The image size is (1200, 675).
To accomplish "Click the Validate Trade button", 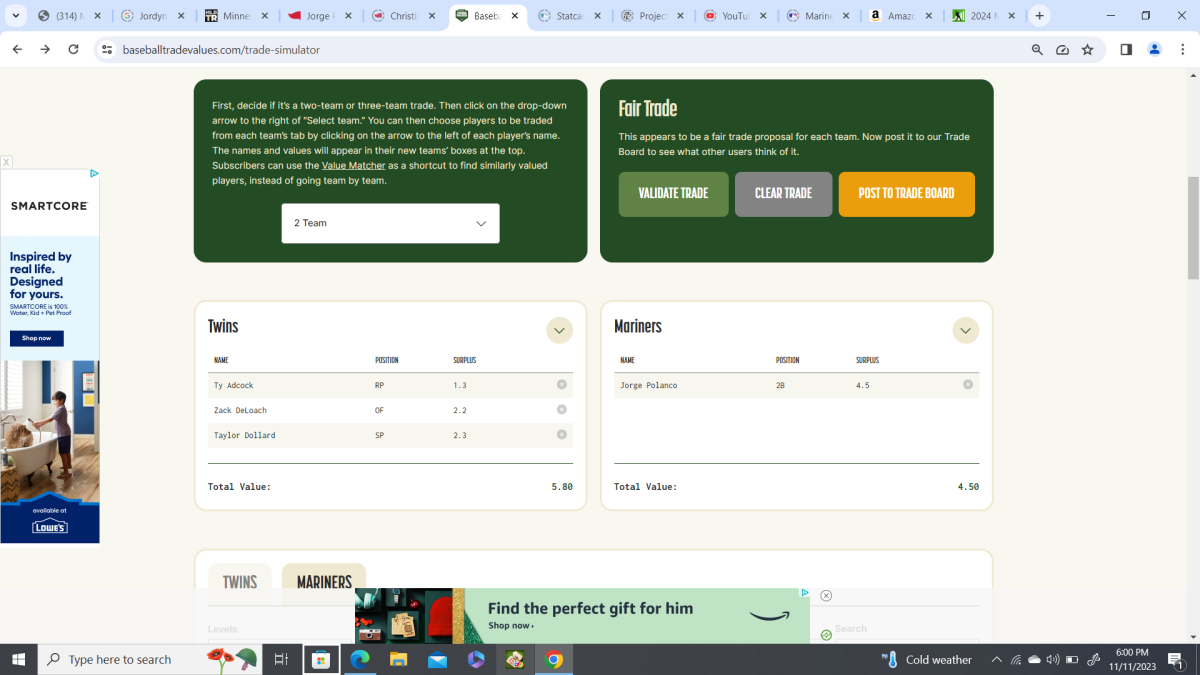I will (x=673, y=193).
